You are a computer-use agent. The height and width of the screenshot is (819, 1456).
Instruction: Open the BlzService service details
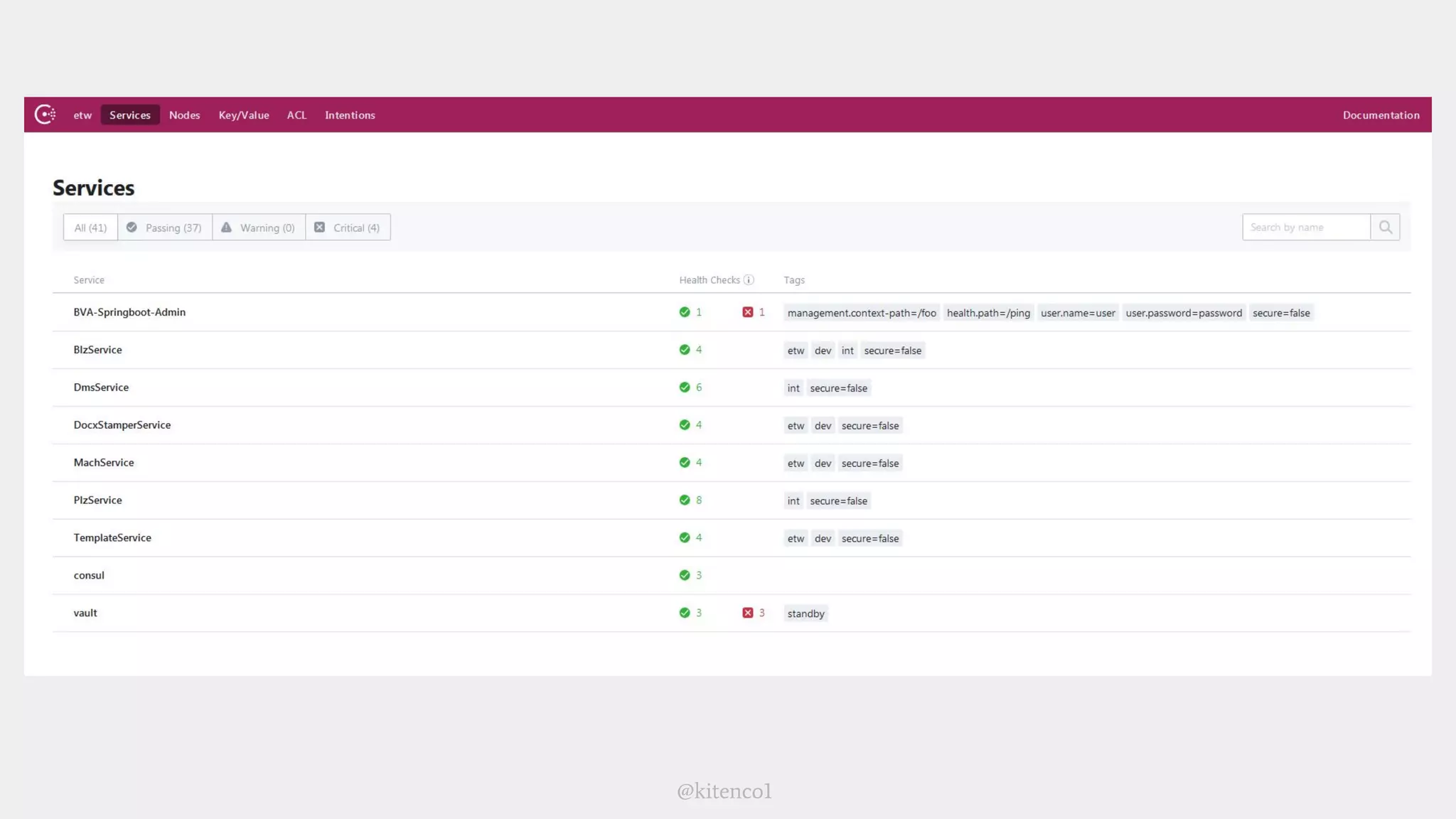click(x=97, y=350)
